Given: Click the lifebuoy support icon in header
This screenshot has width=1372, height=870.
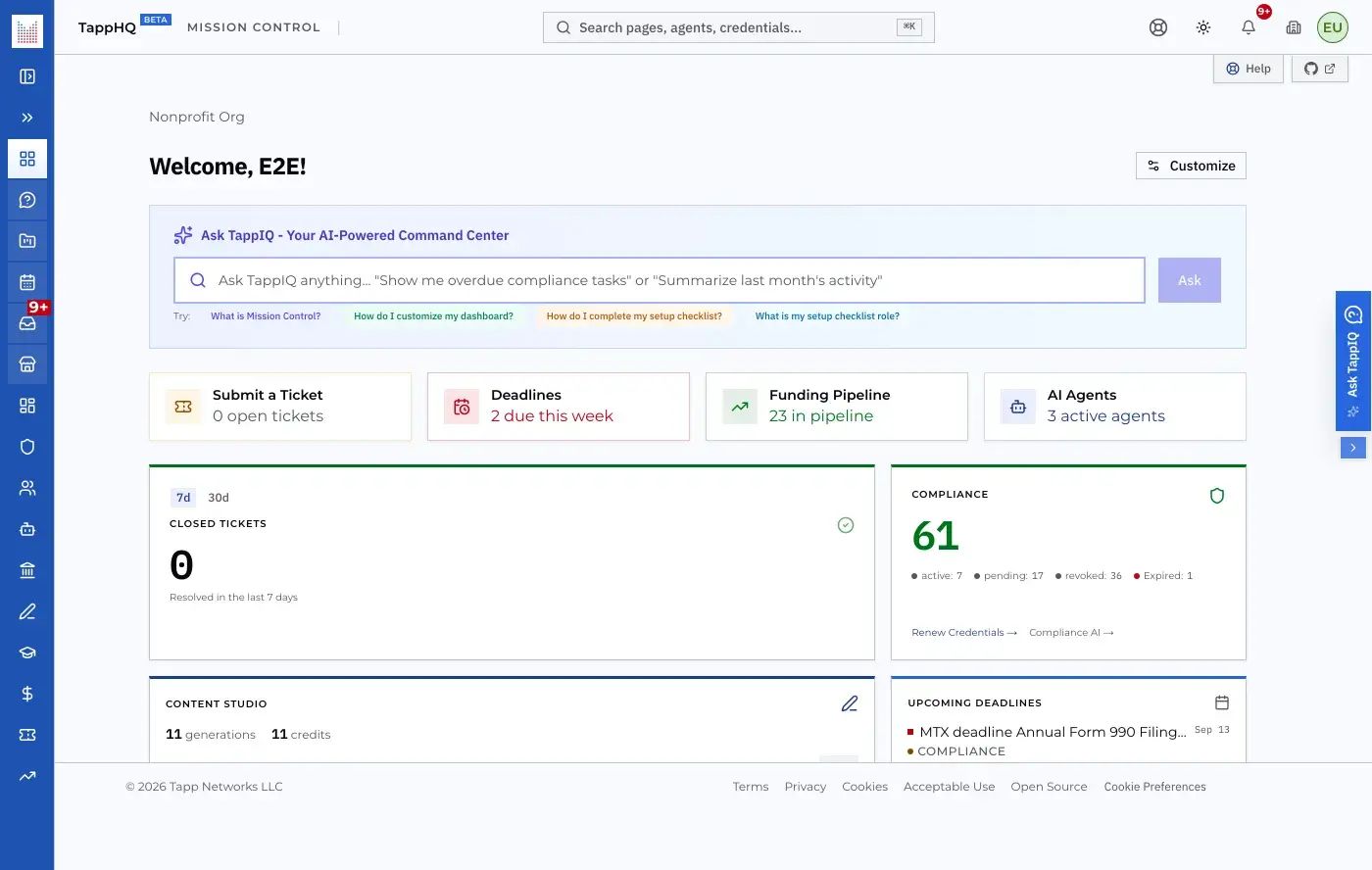Looking at the screenshot, I should coord(1158,27).
